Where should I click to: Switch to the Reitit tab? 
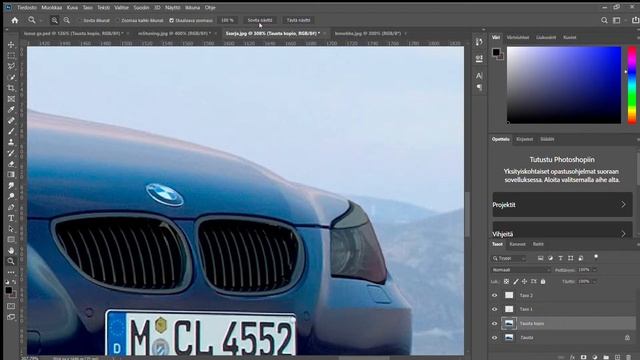538,244
